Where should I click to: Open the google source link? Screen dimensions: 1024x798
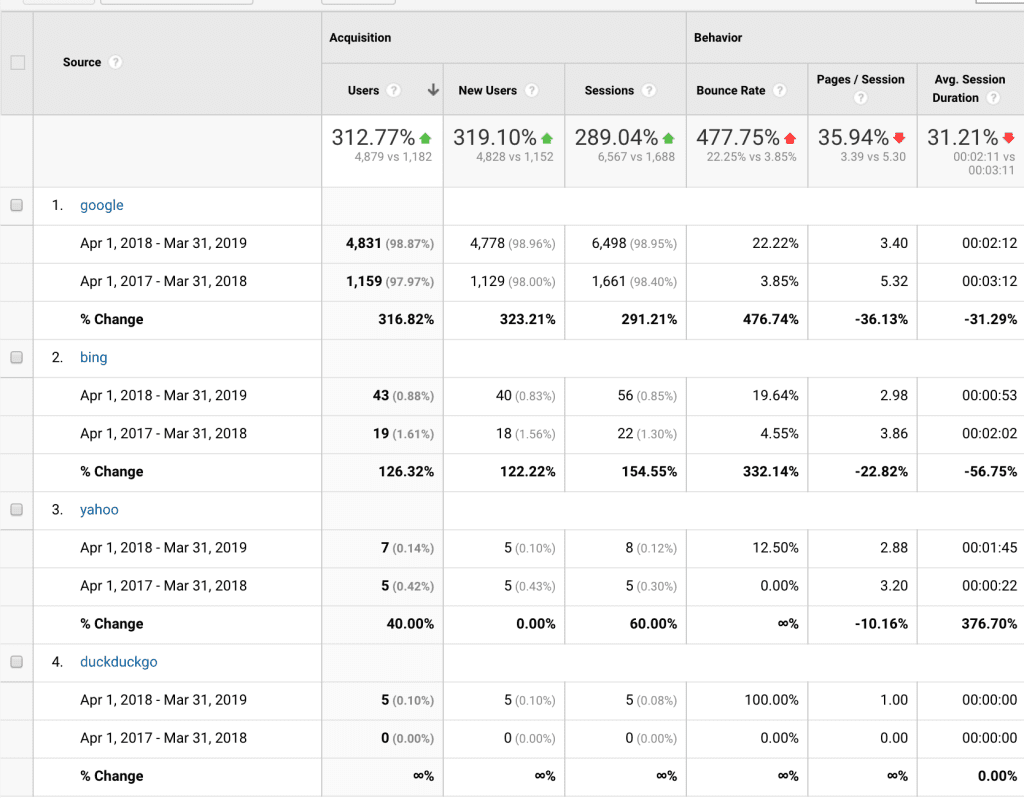[102, 205]
